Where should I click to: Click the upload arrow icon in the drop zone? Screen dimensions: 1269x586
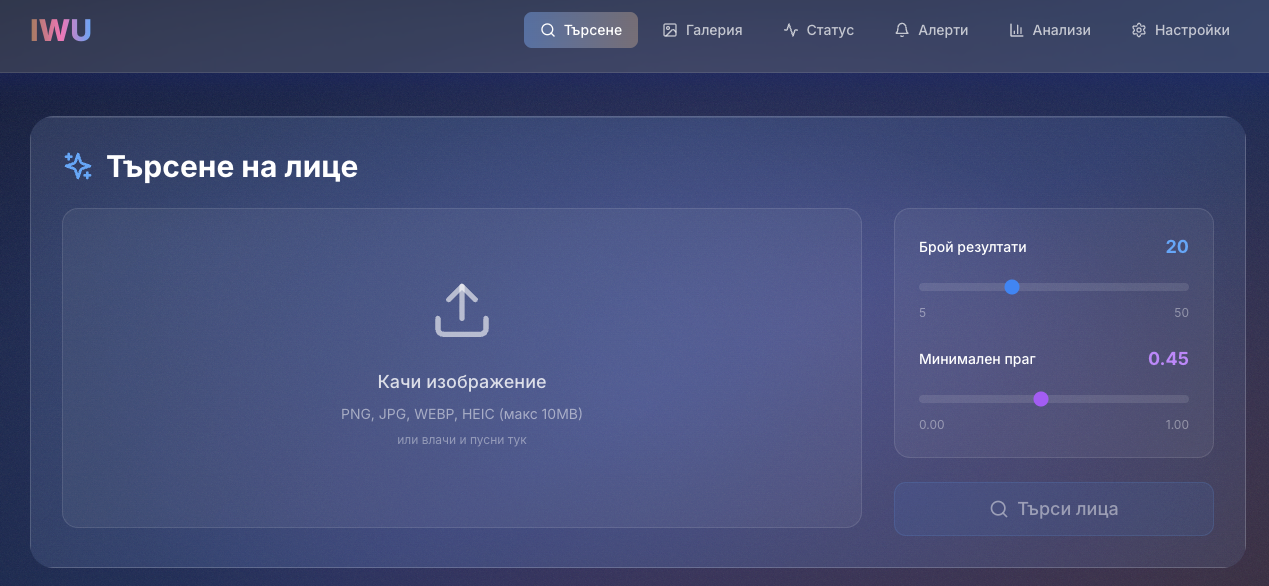[462, 310]
